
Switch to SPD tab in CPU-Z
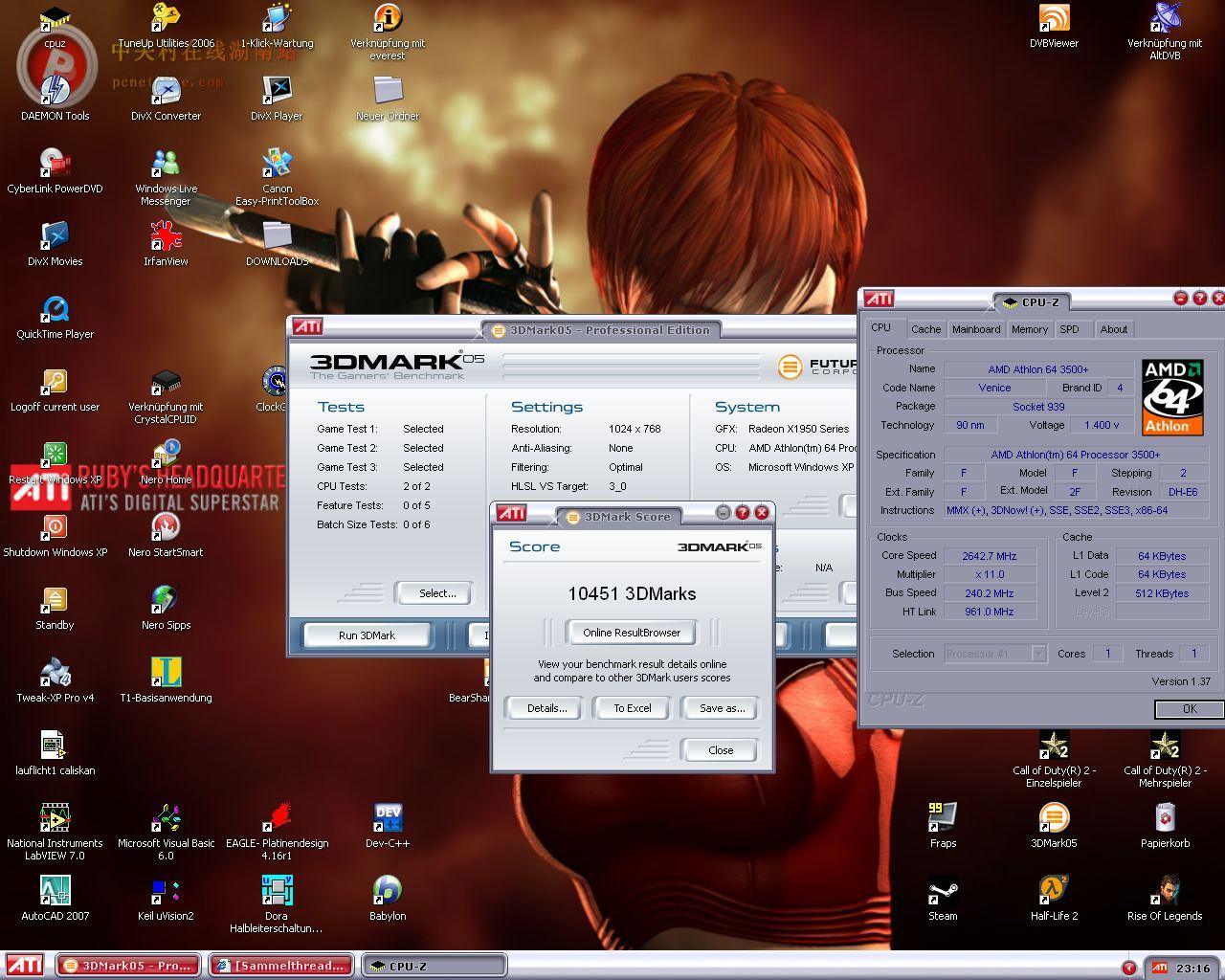tap(1069, 328)
